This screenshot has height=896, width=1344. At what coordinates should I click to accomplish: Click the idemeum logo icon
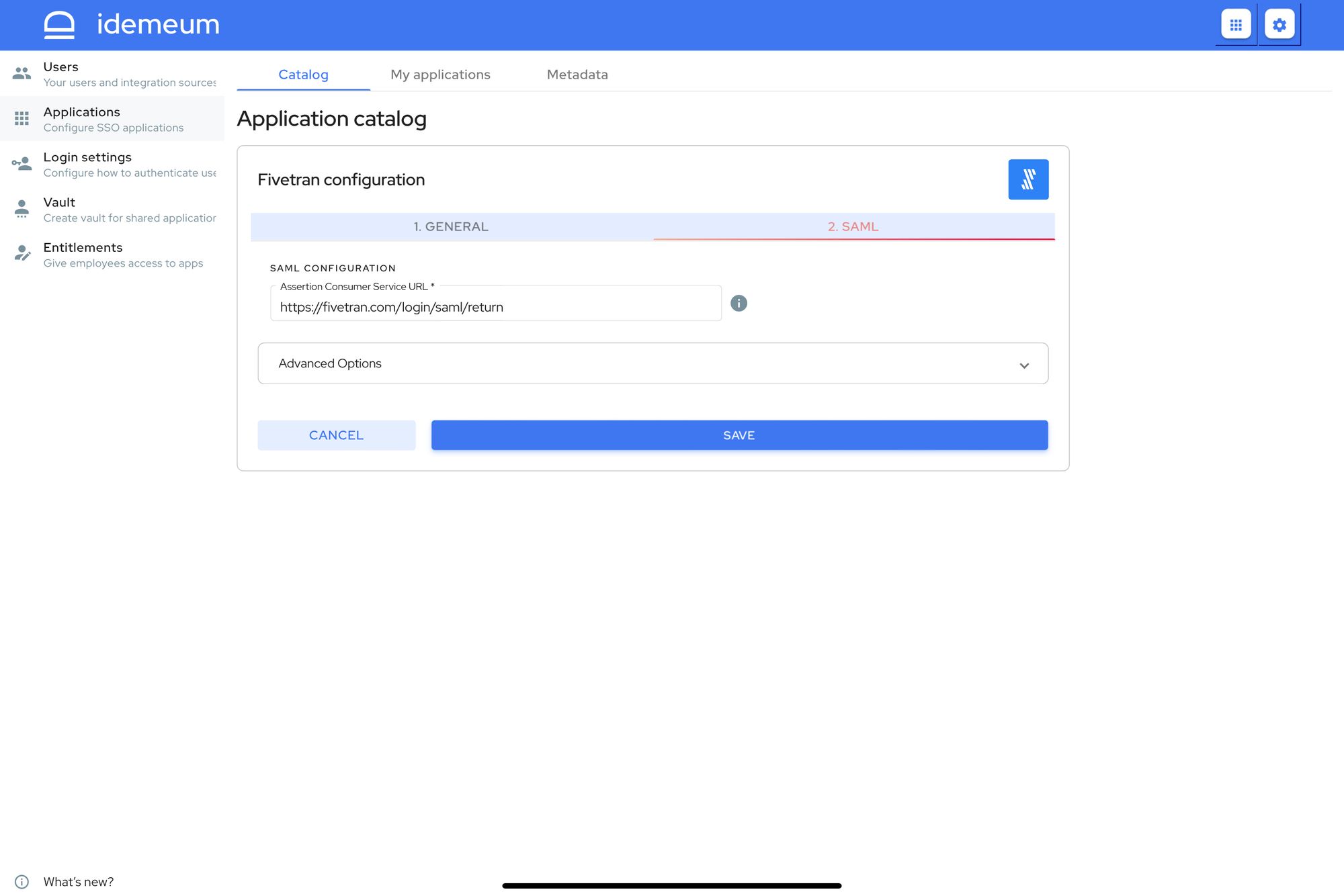(59, 25)
